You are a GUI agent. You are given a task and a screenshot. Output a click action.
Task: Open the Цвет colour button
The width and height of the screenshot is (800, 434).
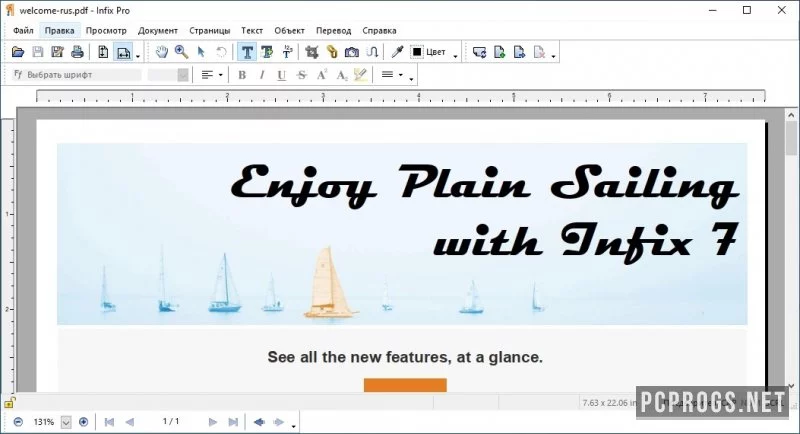click(429, 52)
